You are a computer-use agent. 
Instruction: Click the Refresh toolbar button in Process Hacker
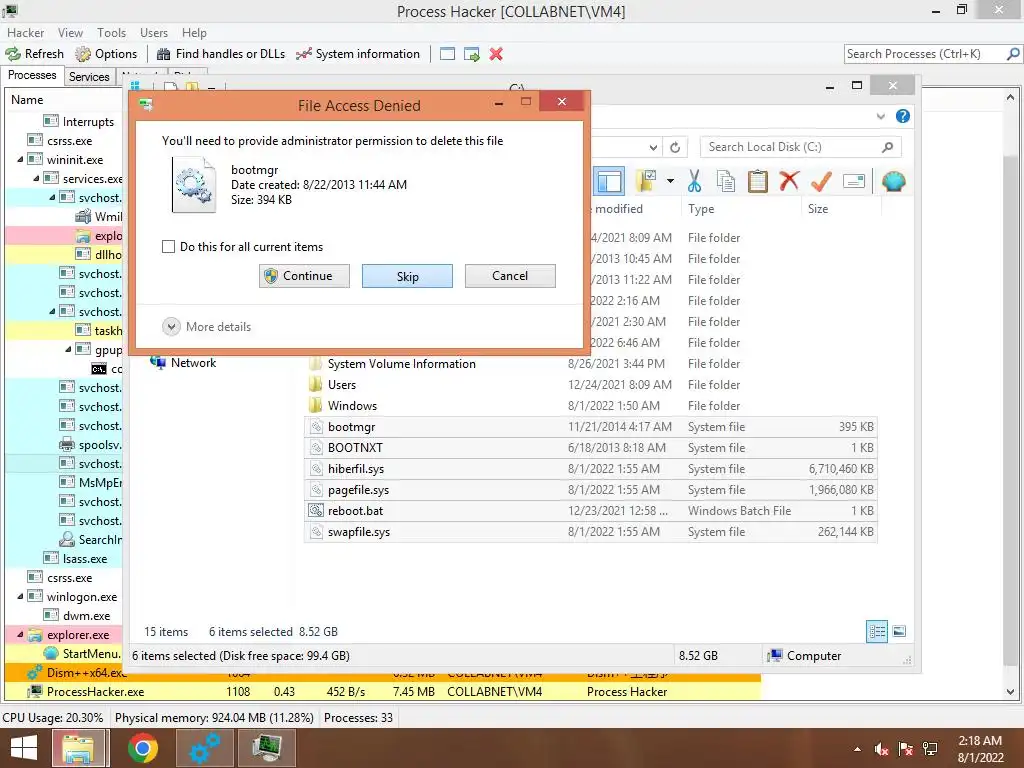click(35, 54)
